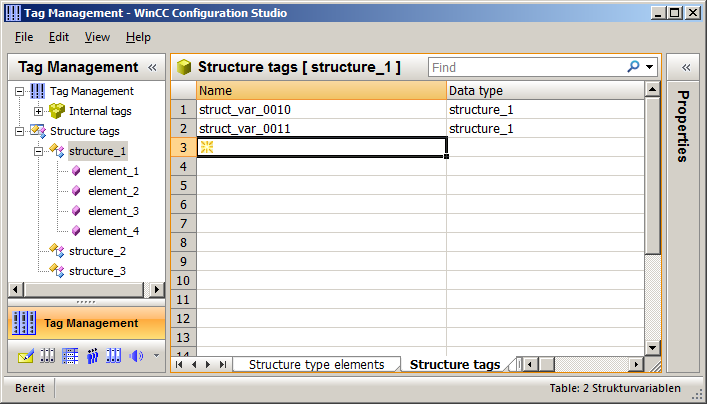Jump to the last sheet tab with the arrow

(x=222, y=365)
